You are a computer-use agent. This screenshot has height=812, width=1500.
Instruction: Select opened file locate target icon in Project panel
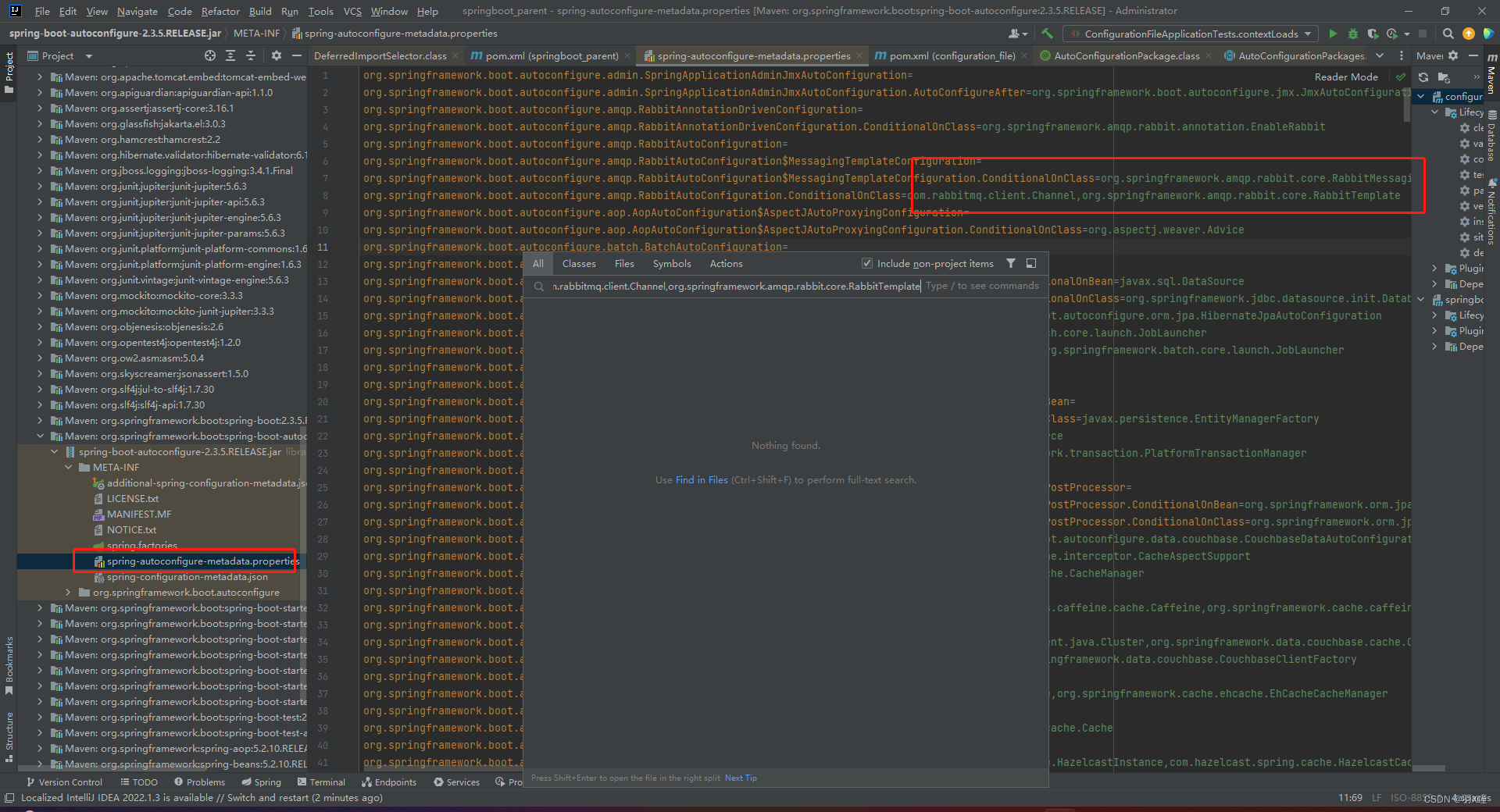[x=210, y=55]
